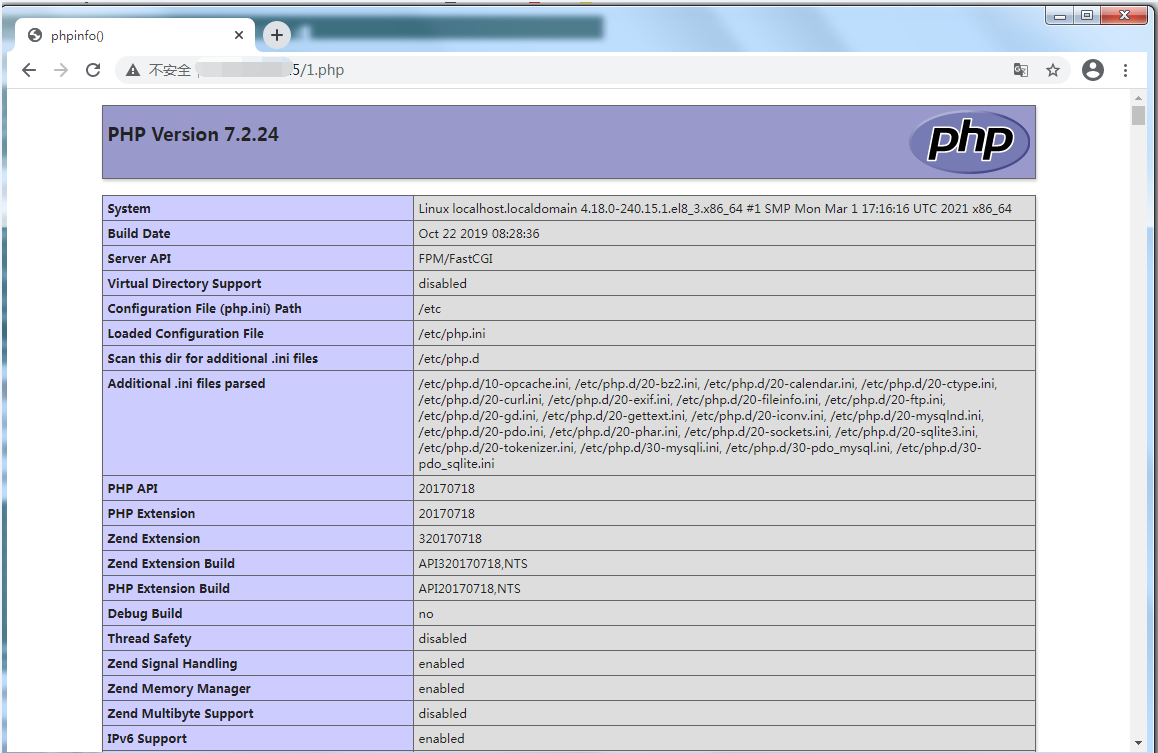This screenshot has height=753, width=1158.
Task: Click the Linux localhost.localdomain system value
Action: 715,209
